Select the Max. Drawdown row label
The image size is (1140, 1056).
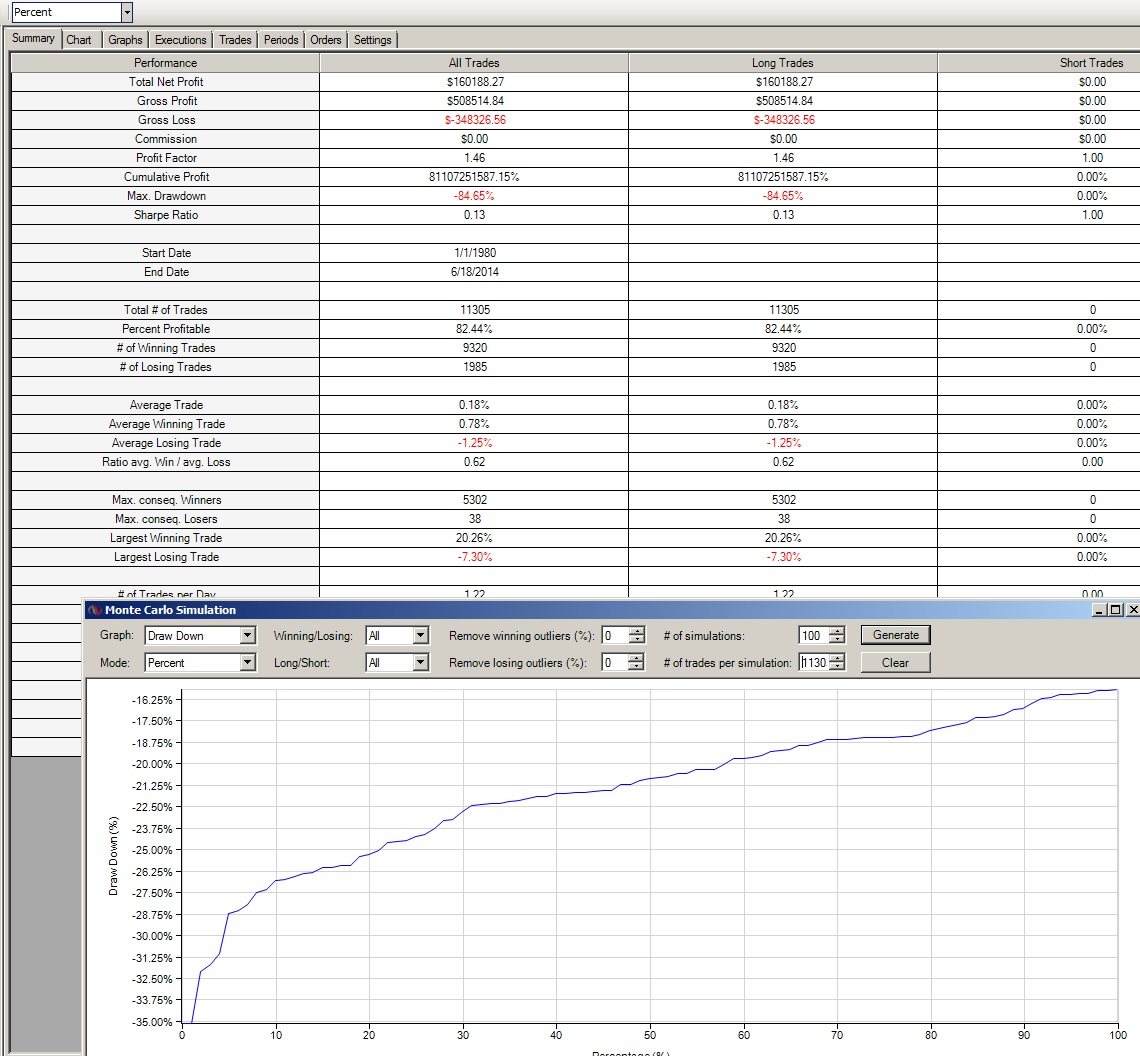click(166, 196)
